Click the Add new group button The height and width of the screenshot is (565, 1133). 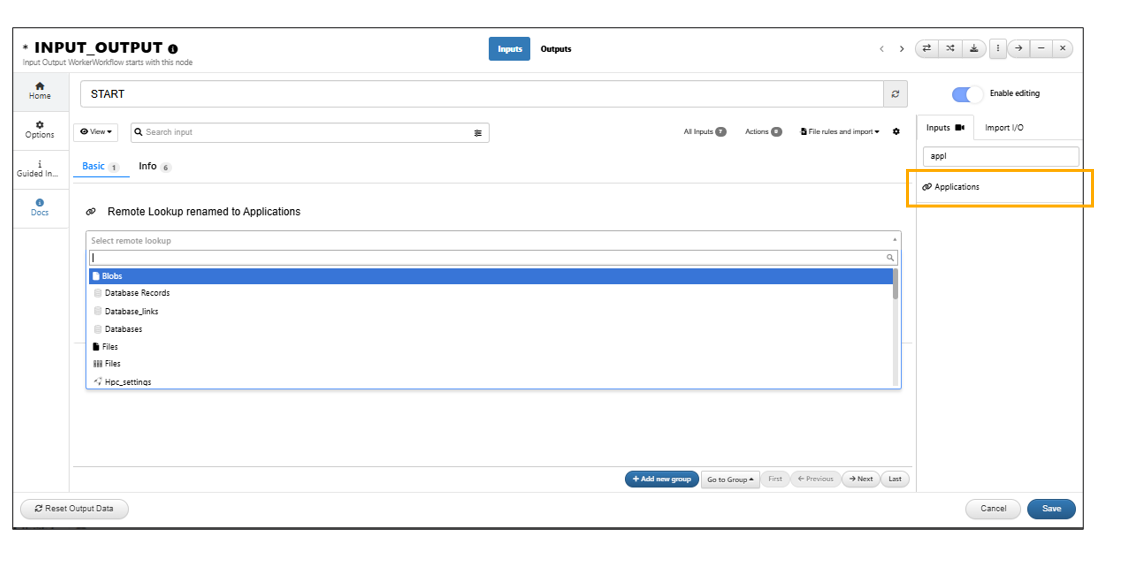coord(661,479)
